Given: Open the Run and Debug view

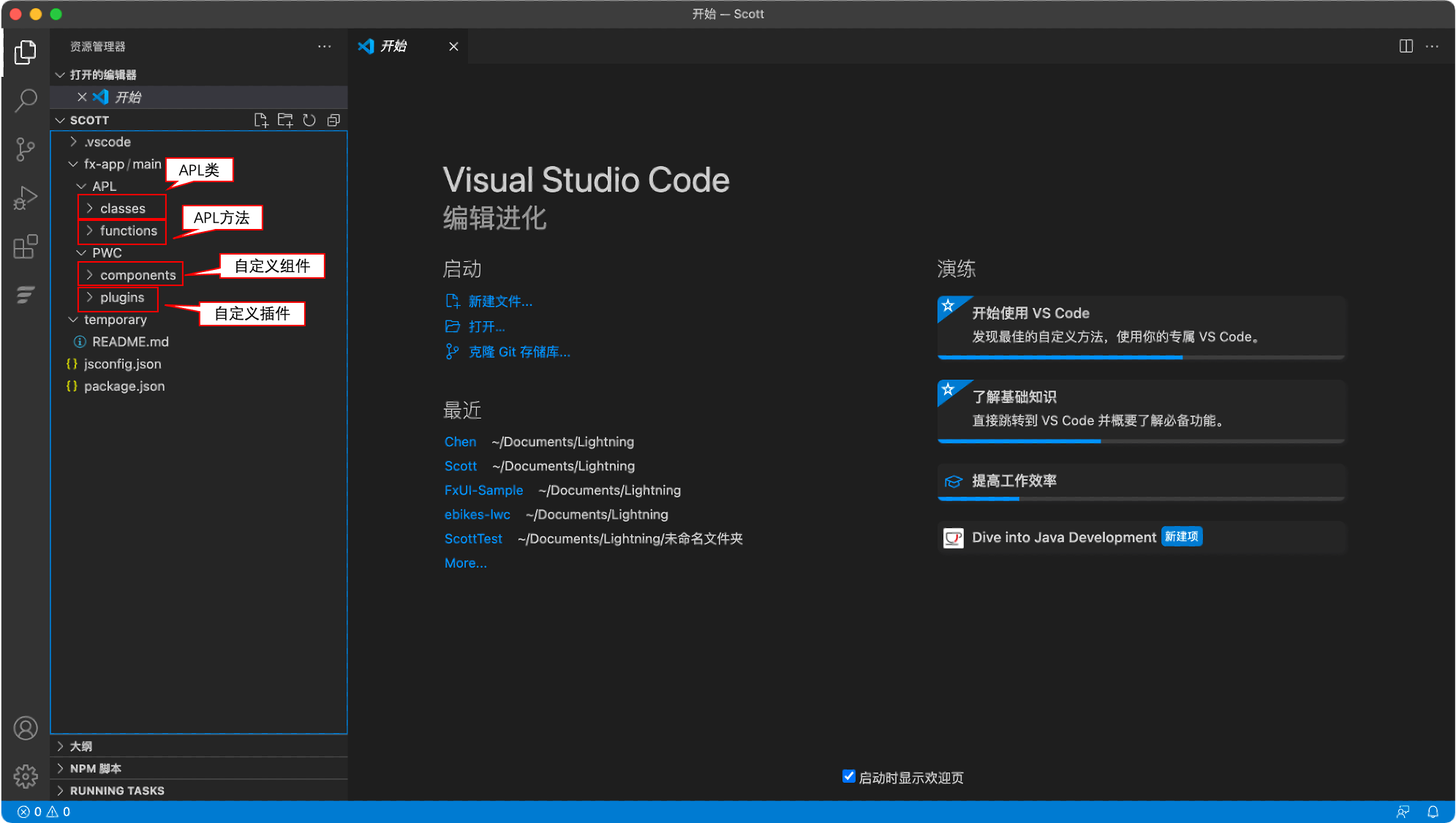Looking at the screenshot, I should (26, 198).
